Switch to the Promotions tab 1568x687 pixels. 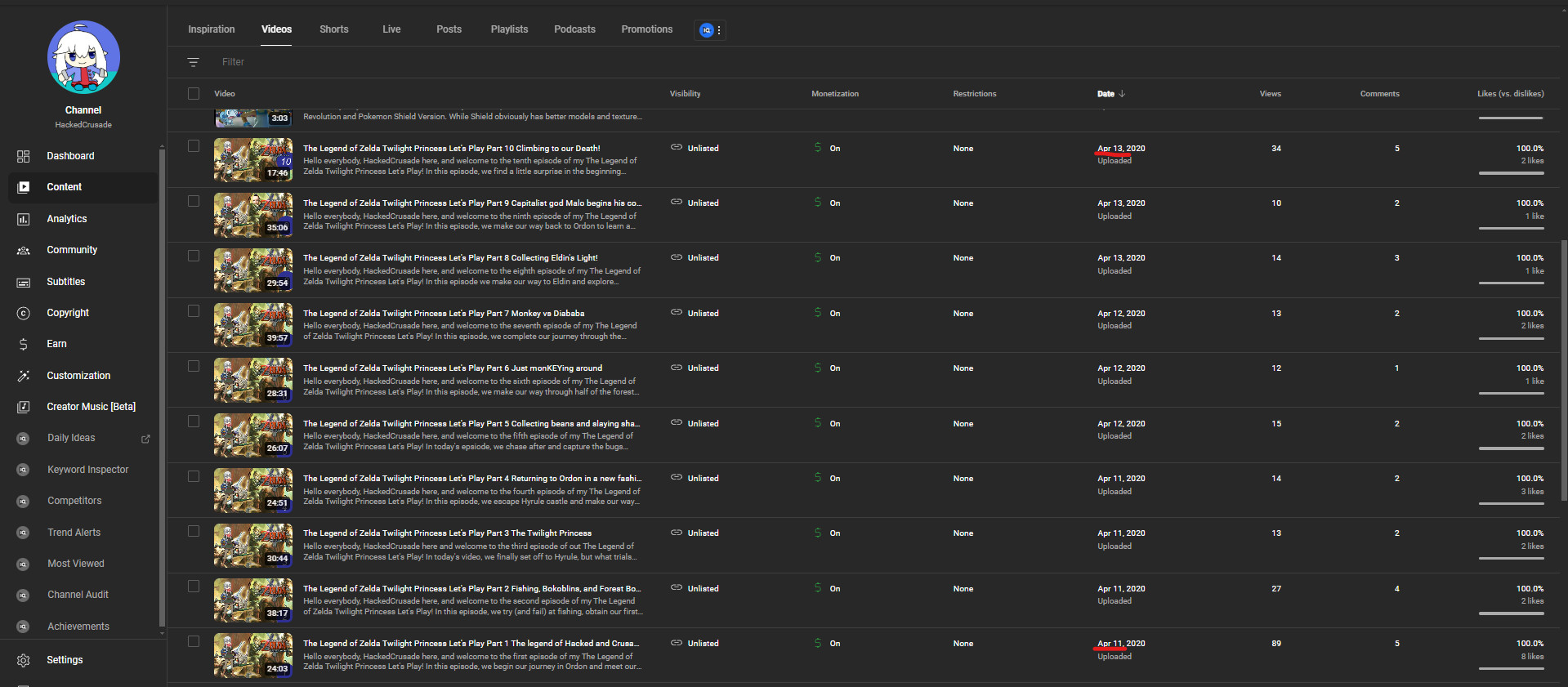647,29
